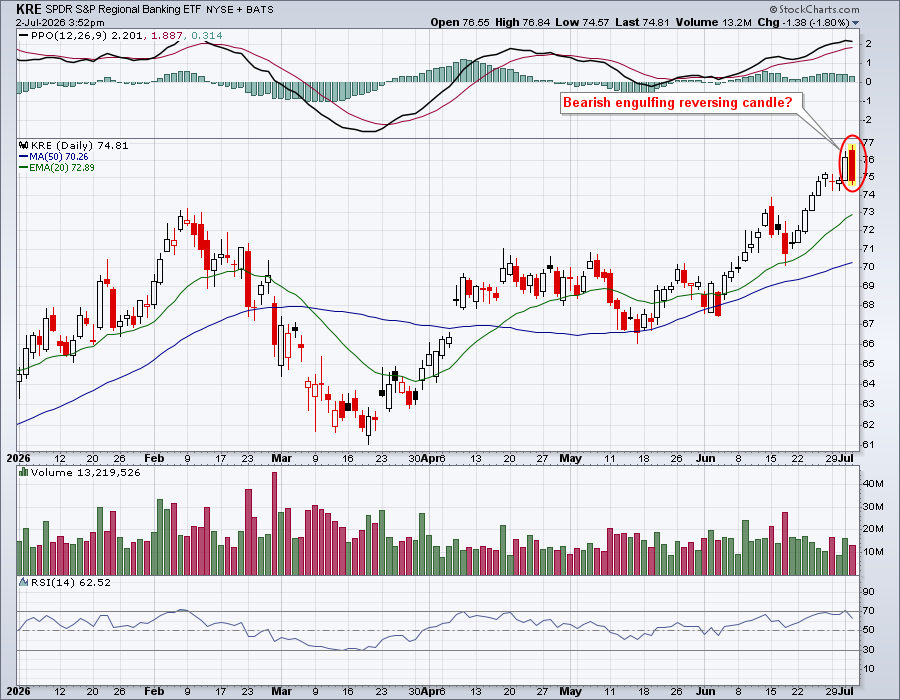Click the volume bars icon next to Volume
The width and height of the screenshot is (900, 700).
(24, 472)
